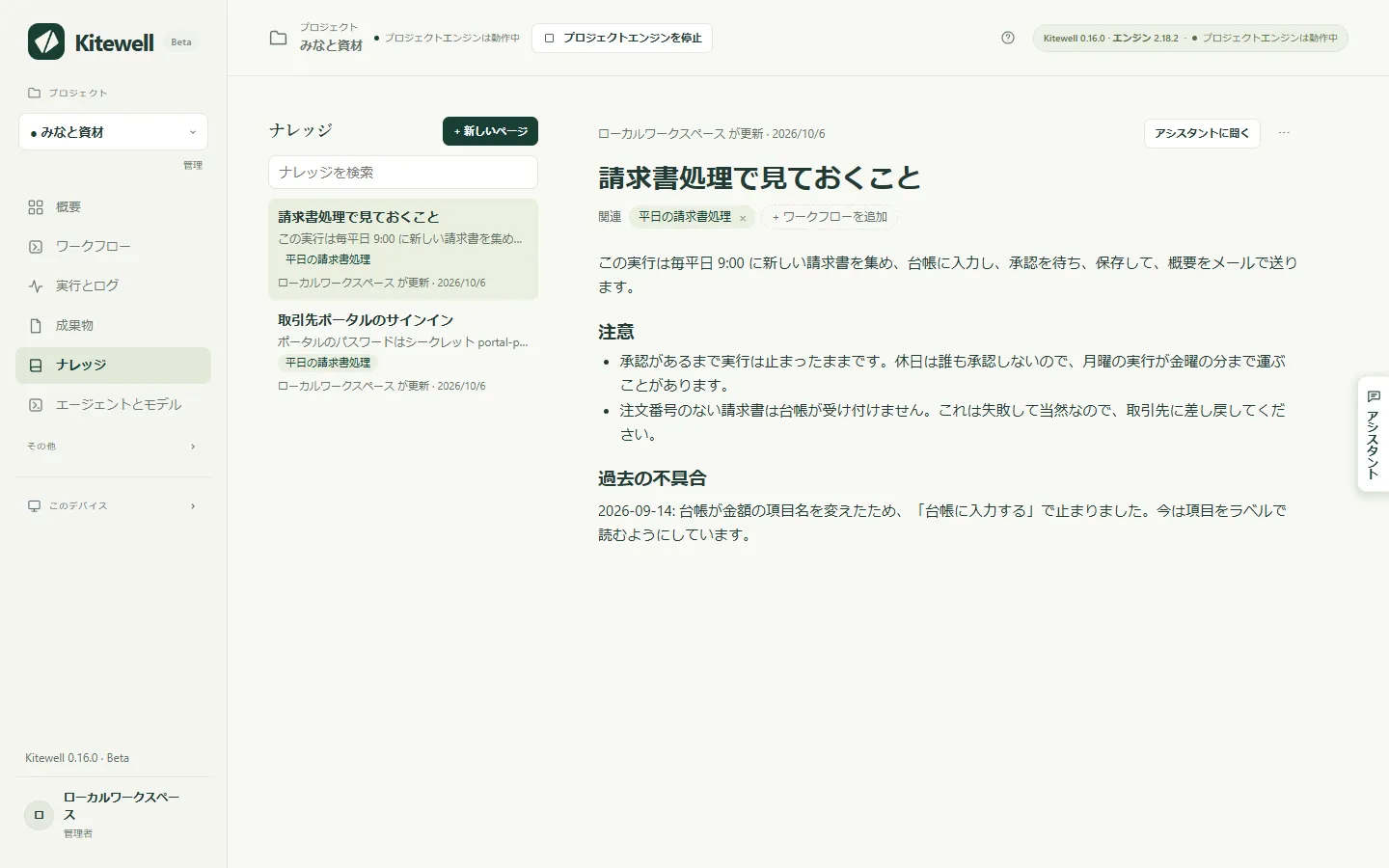Open the アシスタント side panel tab

click(1373, 434)
